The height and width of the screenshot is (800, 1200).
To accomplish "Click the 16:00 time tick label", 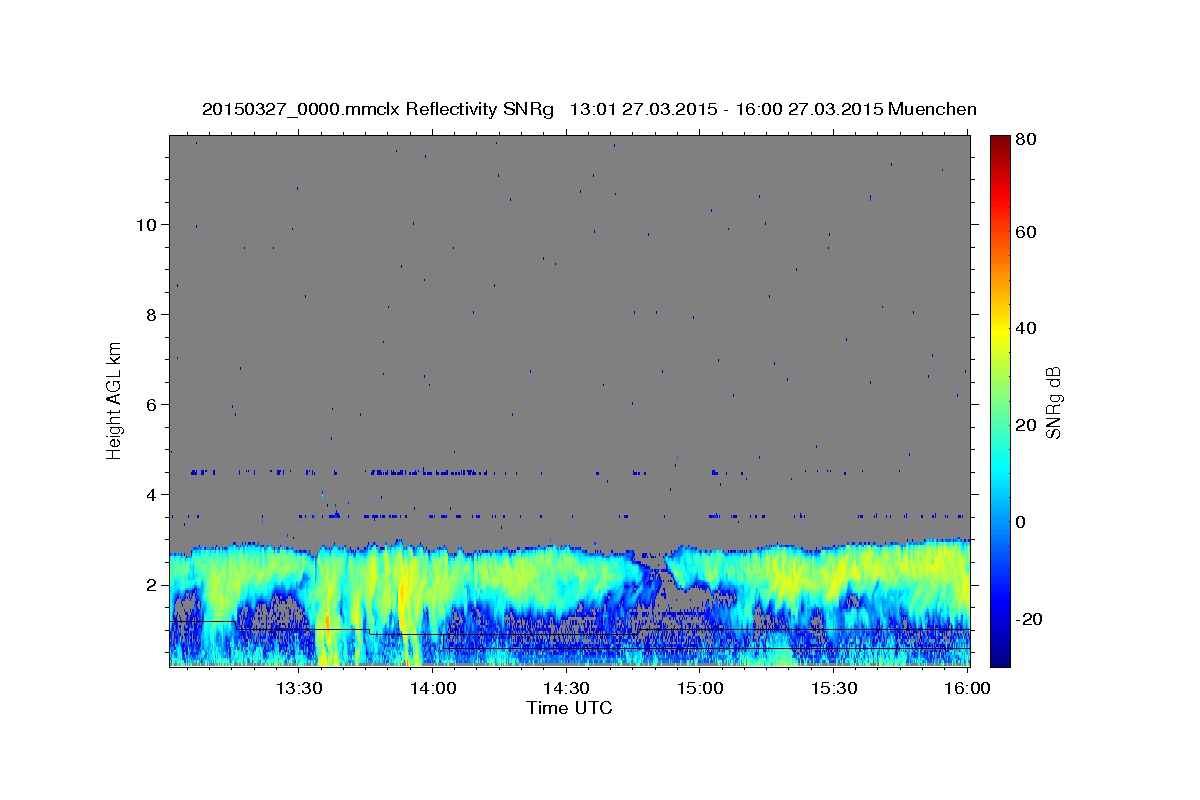I will point(967,688).
